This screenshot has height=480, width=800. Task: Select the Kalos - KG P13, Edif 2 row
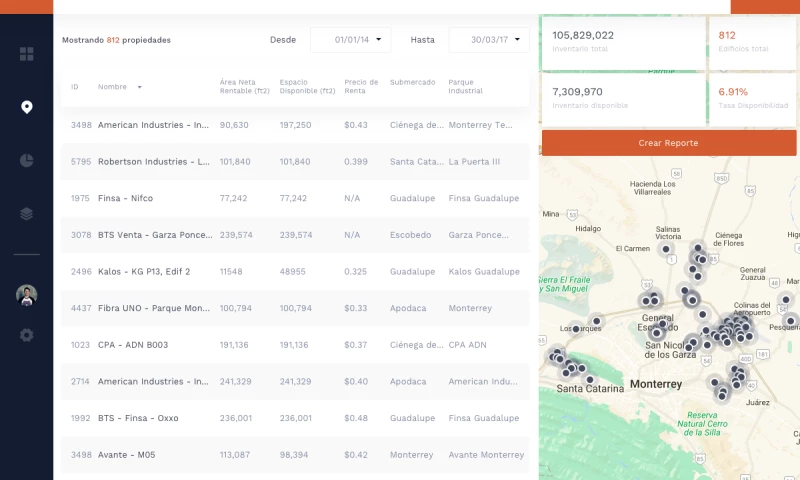click(295, 271)
